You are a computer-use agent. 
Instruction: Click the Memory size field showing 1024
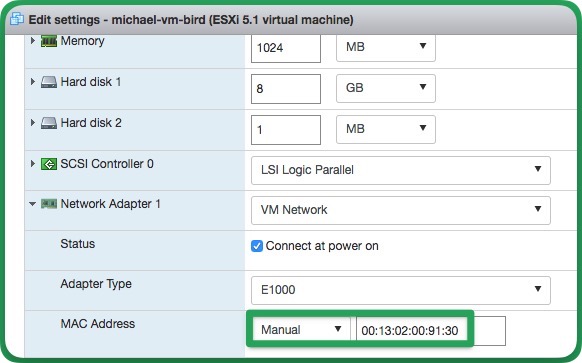[286, 48]
